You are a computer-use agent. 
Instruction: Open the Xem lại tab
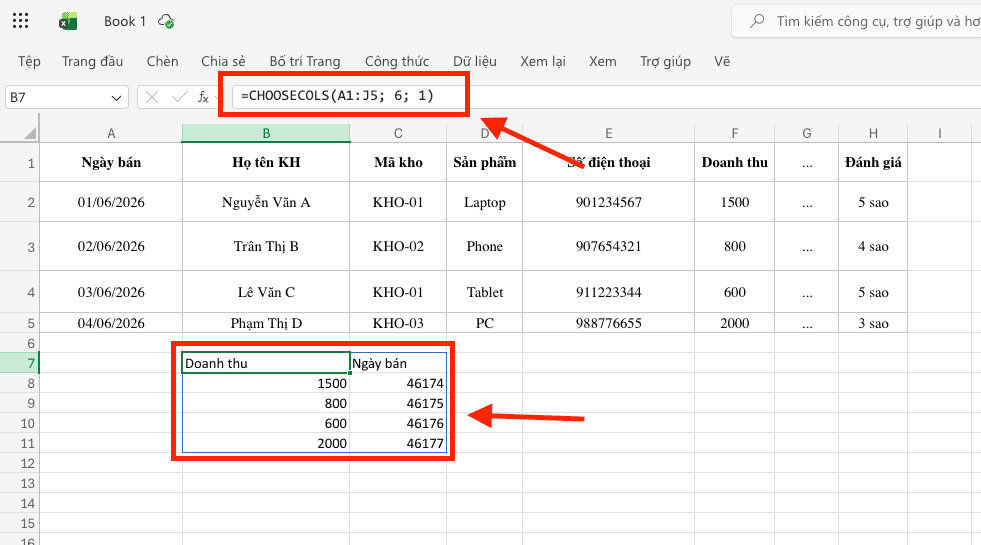pos(543,61)
